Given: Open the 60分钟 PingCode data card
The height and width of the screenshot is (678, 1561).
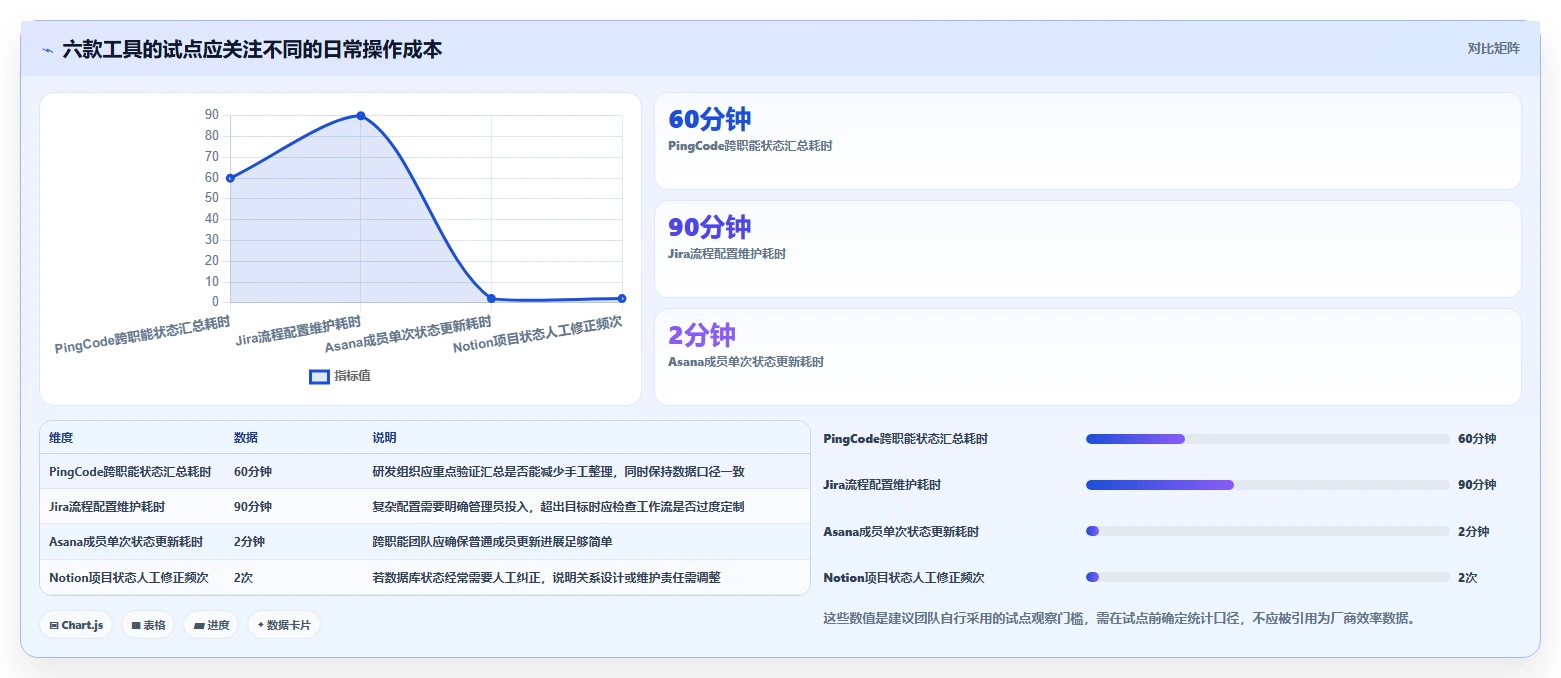Looking at the screenshot, I should [1087, 141].
